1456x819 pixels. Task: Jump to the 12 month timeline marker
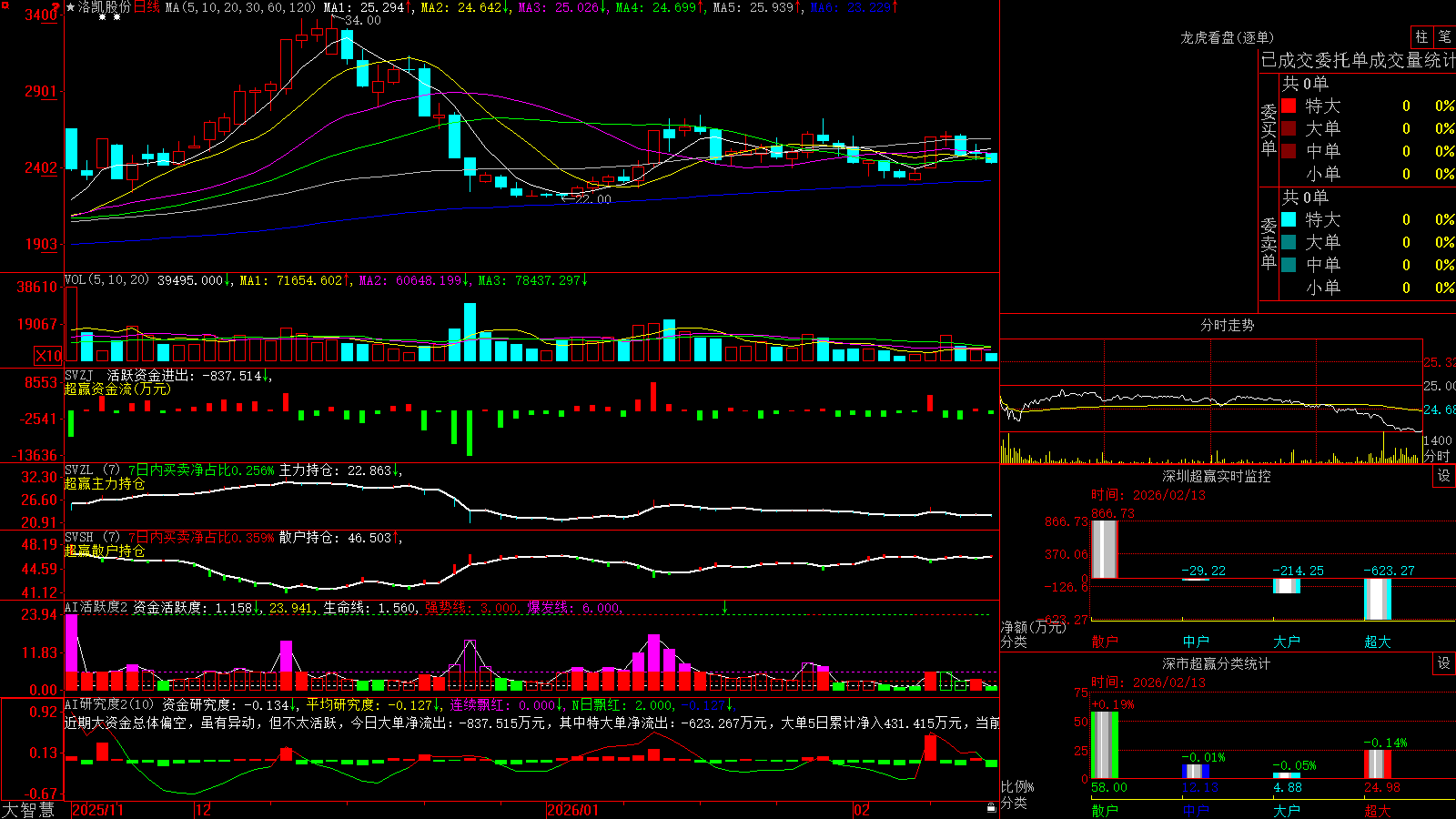pos(203,810)
